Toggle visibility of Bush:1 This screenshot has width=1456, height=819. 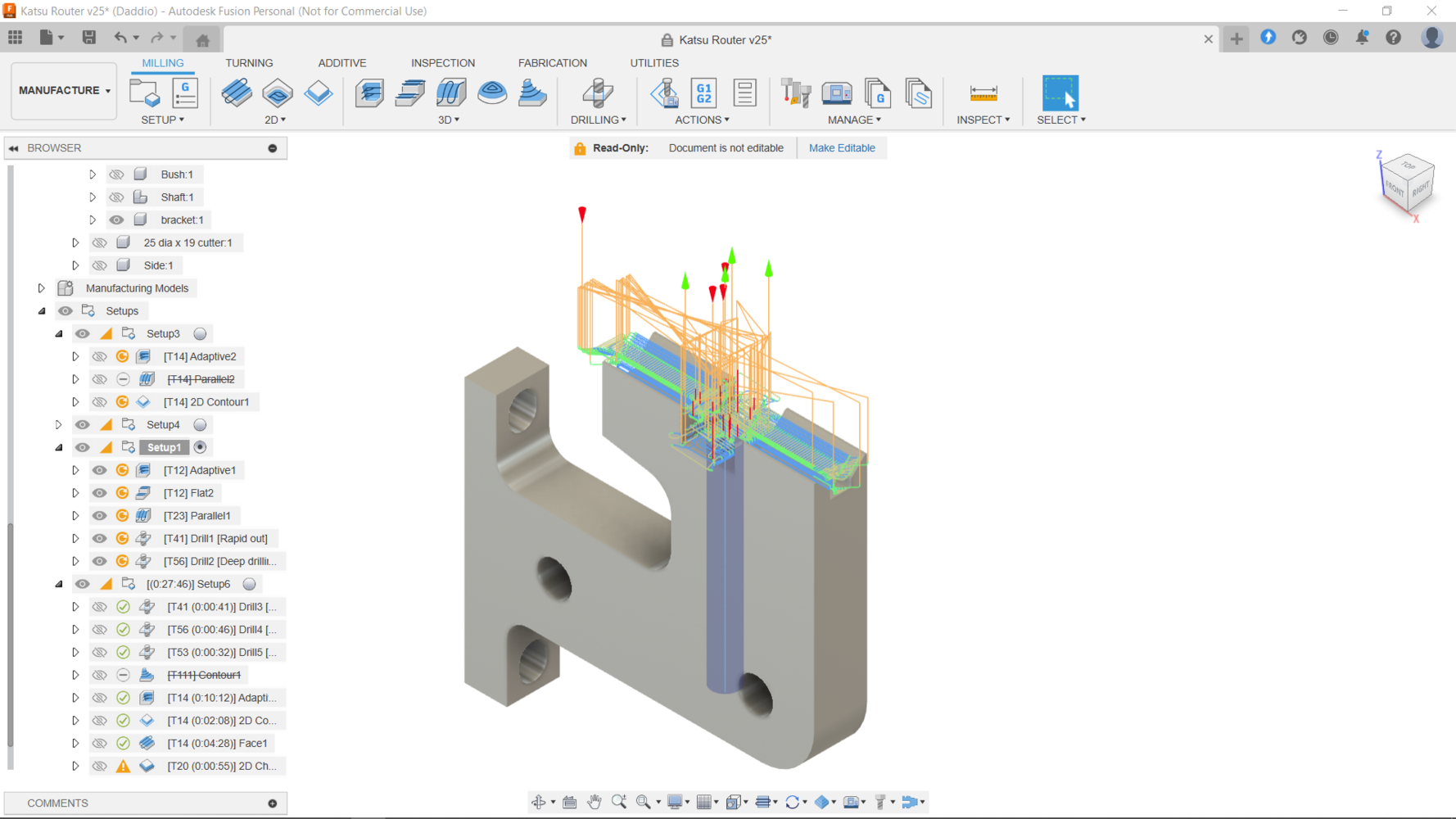click(116, 174)
